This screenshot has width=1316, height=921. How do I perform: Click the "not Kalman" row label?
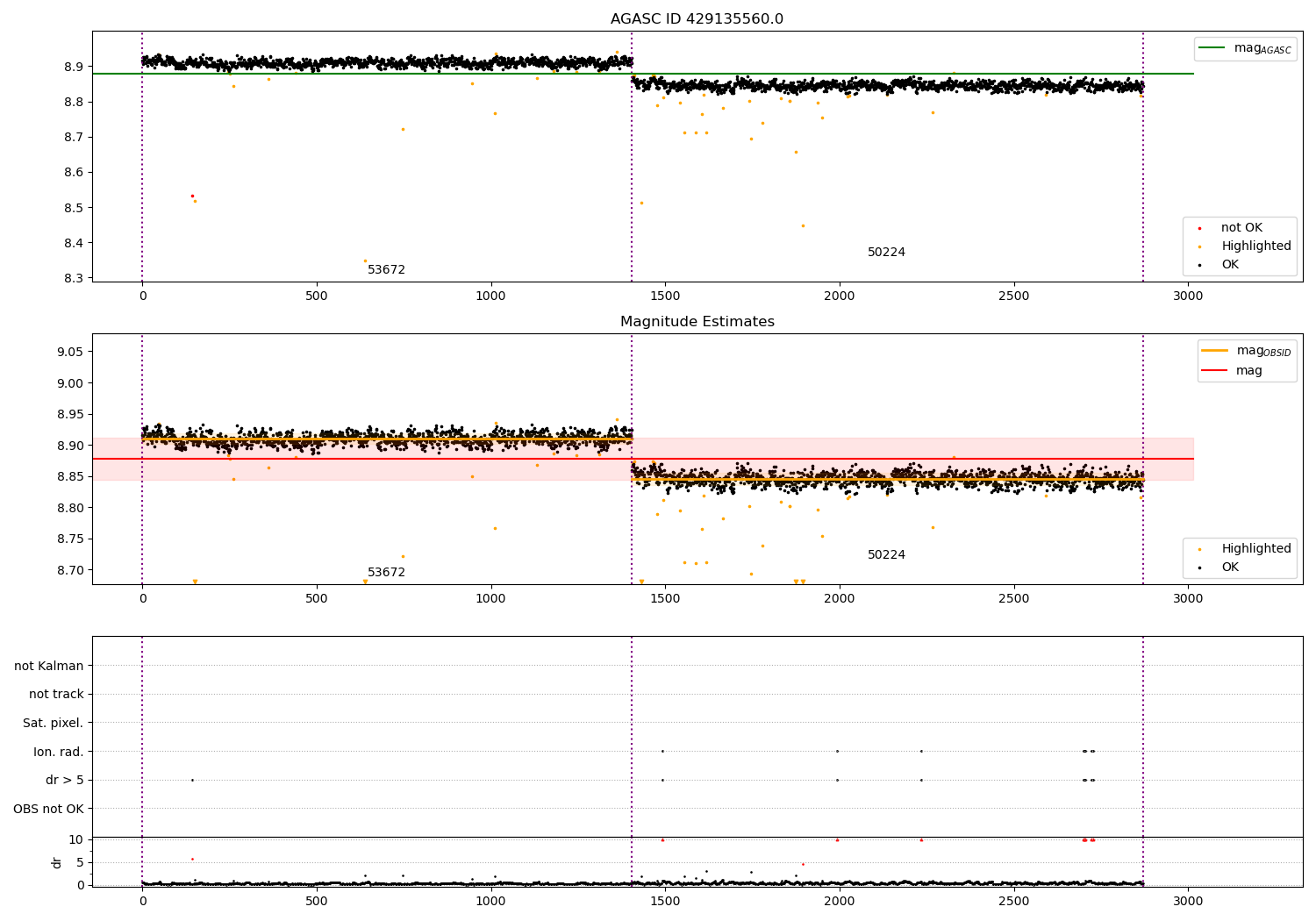coord(49,666)
